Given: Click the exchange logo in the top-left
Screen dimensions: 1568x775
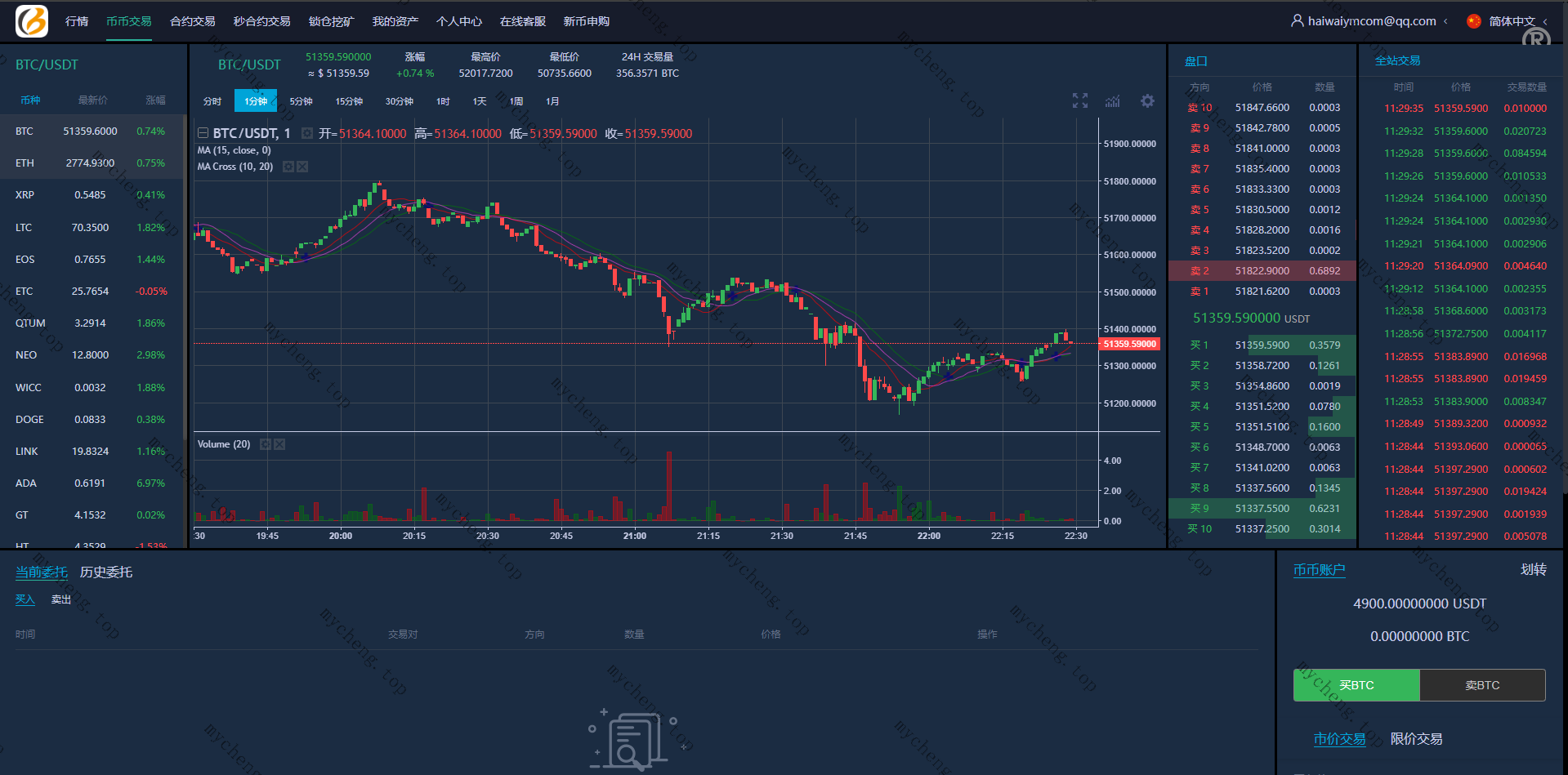Looking at the screenshot, I should click(31, 21).
